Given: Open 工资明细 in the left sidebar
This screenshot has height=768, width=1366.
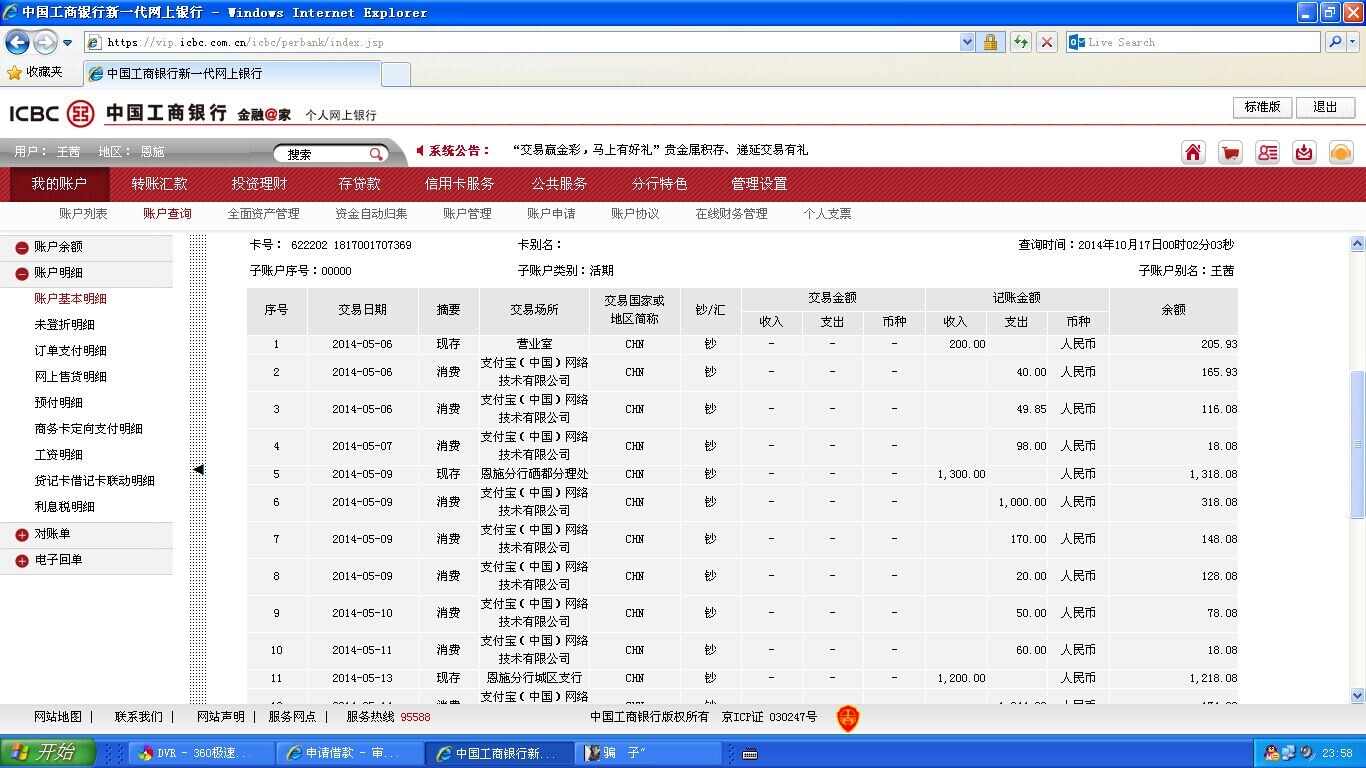Looking at the screenshot, I should point(58,455).
